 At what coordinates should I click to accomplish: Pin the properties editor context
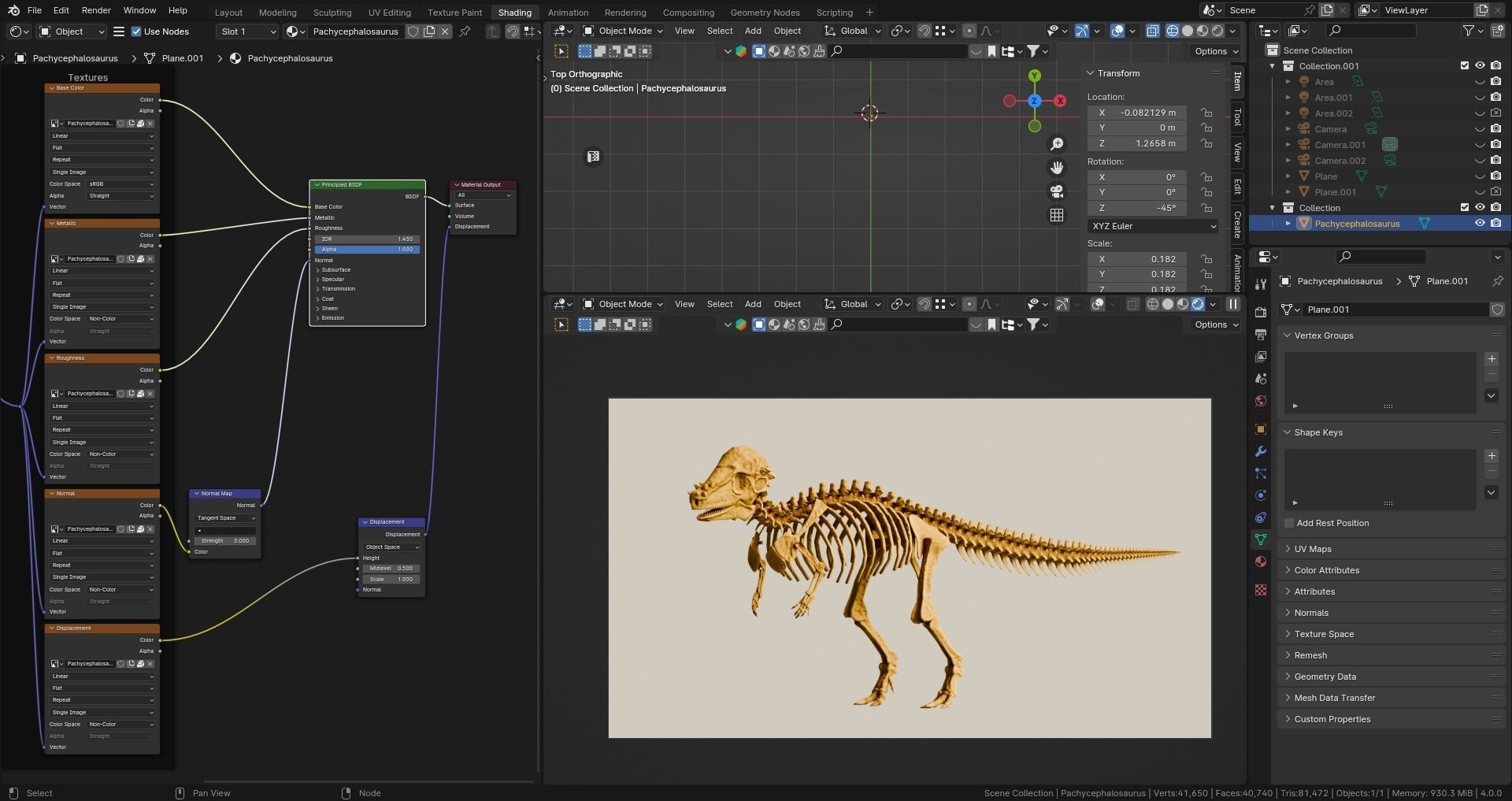(1497, 281)
